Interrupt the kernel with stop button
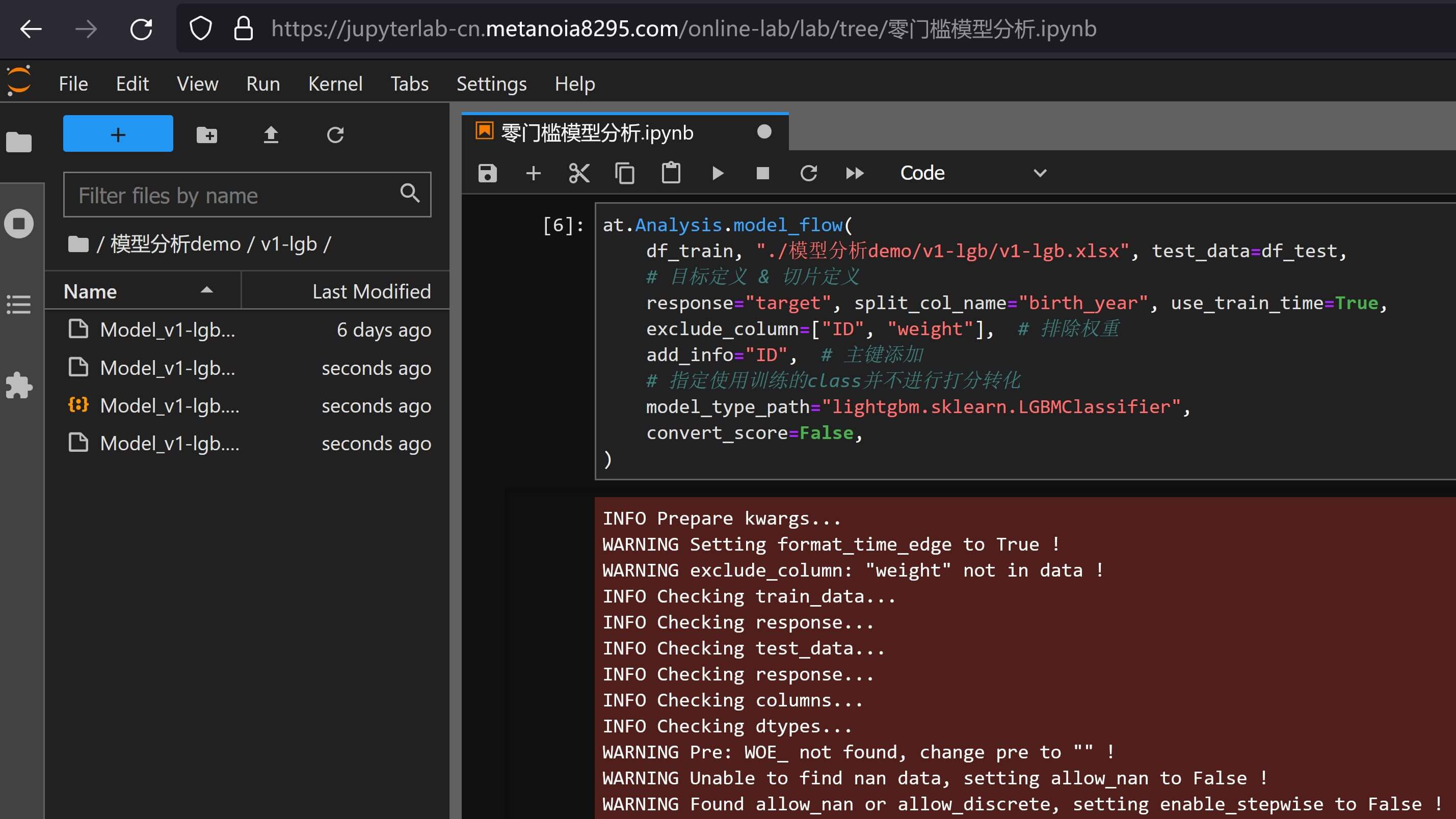 tap(762, 173)
